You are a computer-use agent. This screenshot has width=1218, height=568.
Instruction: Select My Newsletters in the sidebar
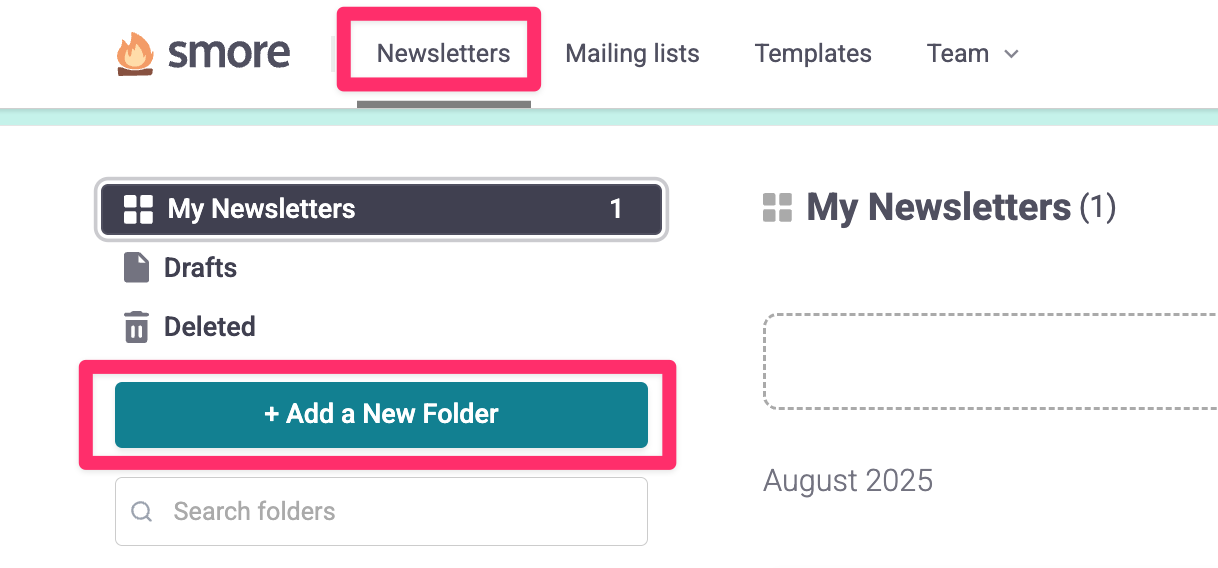pos(262,209)
